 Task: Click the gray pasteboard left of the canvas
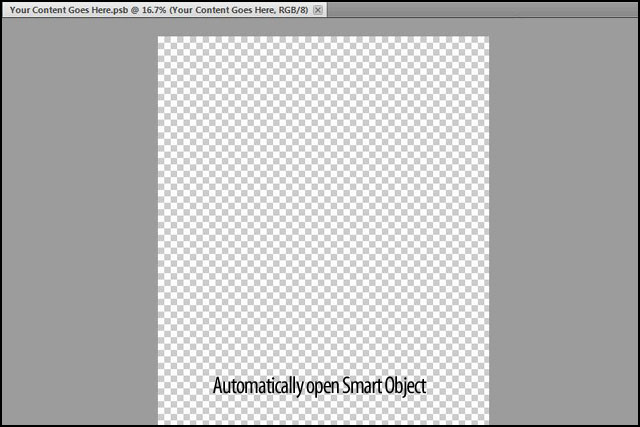80,230
